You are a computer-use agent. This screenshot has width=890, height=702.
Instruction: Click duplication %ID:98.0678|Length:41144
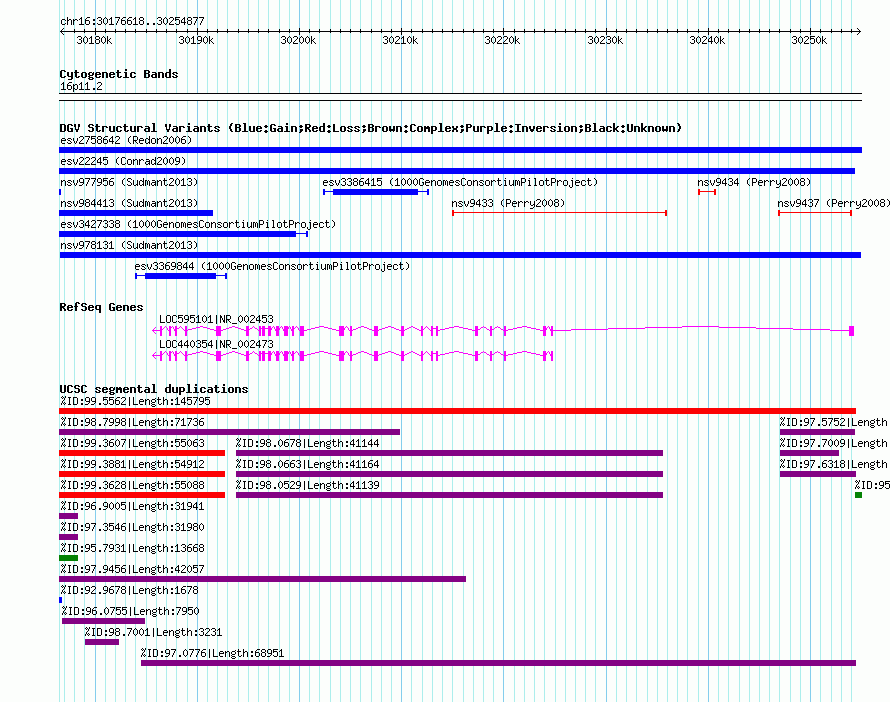tap(308, 443)
